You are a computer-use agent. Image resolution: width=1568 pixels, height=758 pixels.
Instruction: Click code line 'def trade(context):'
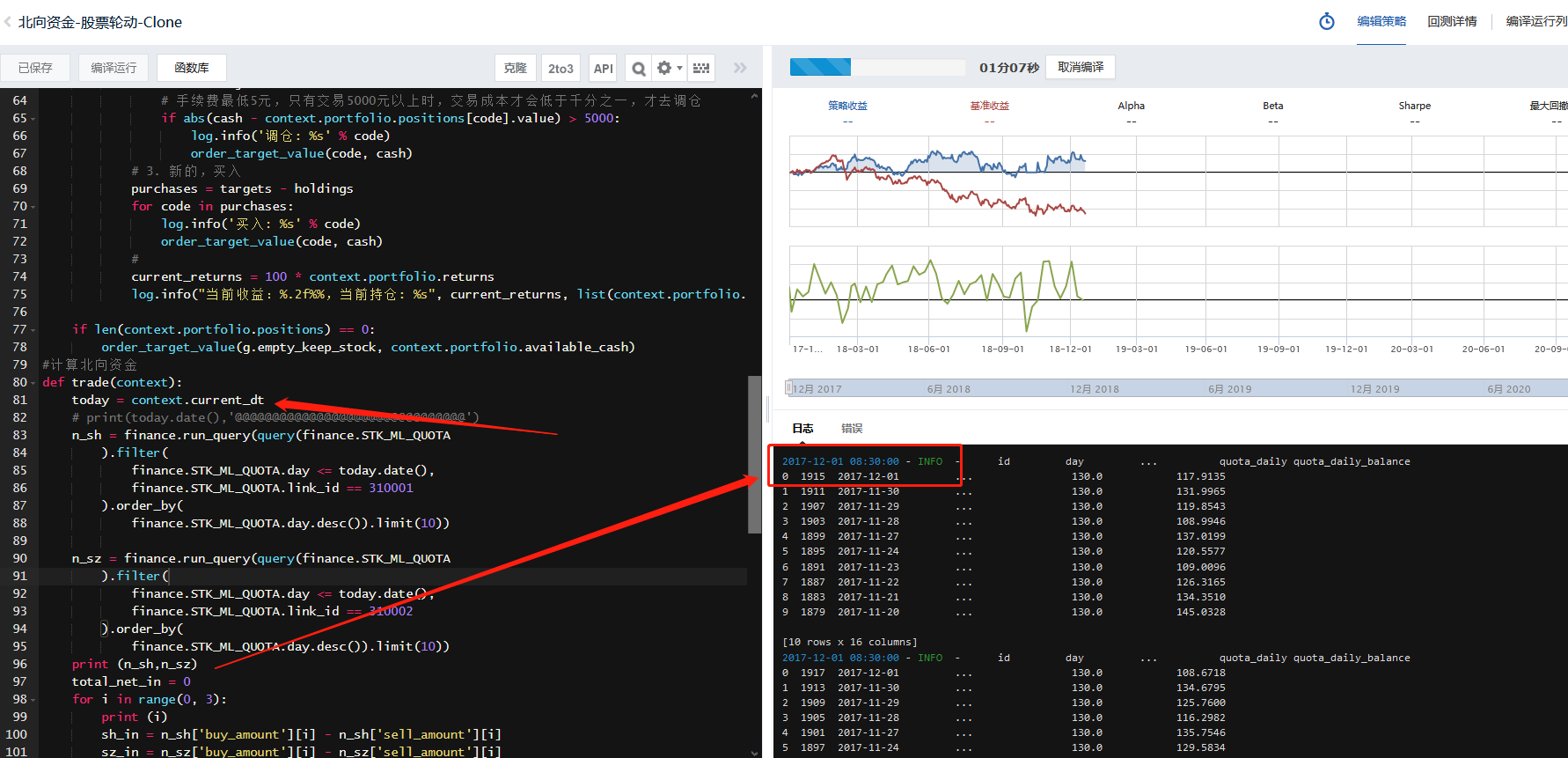113,382
